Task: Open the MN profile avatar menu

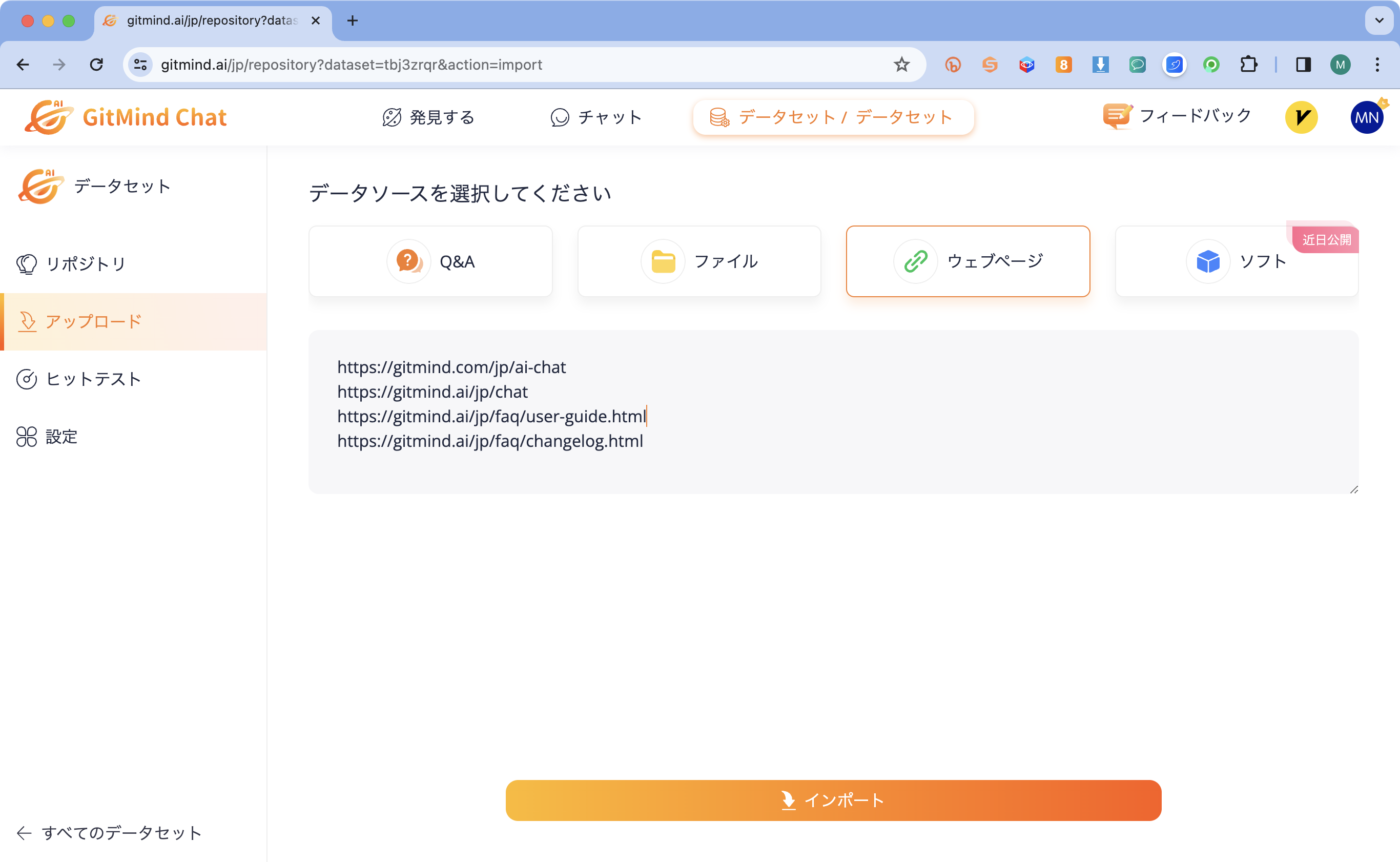Action: click(1366, 117)
